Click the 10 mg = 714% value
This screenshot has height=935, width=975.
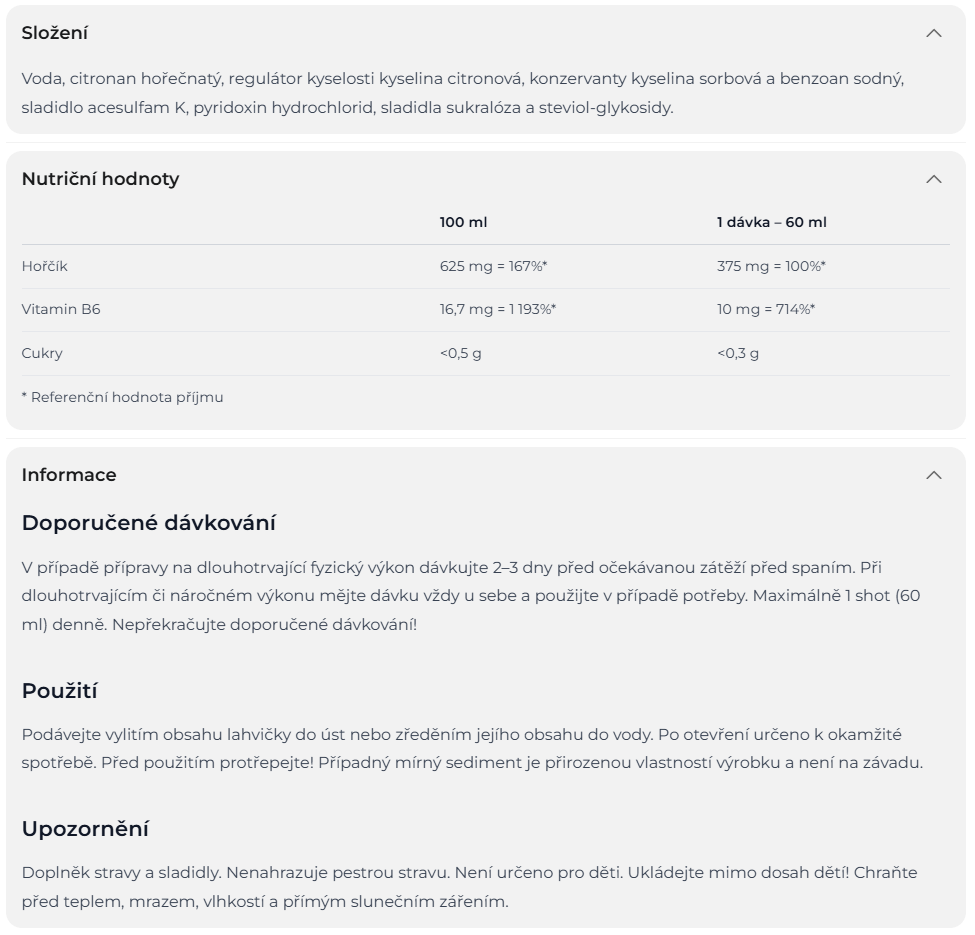coord(765,309)
